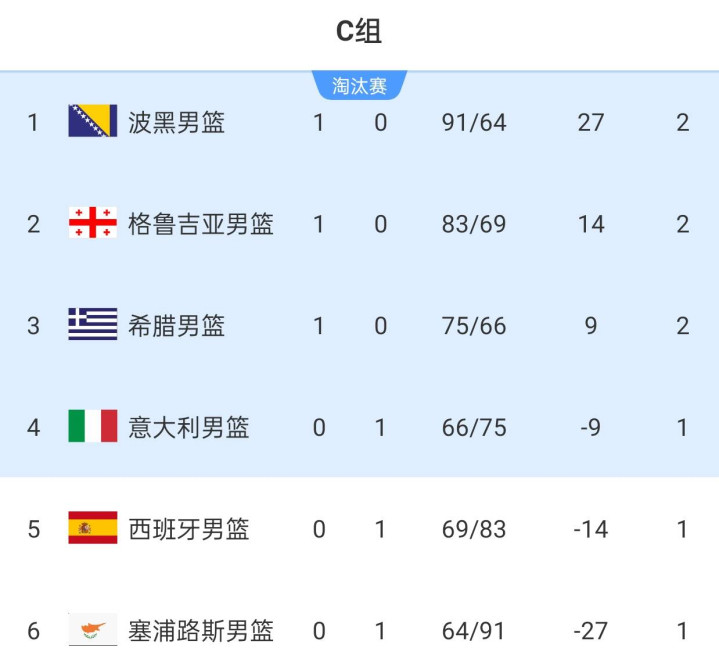Click the 91/64 score of 波黑男篮

[474, 122]
